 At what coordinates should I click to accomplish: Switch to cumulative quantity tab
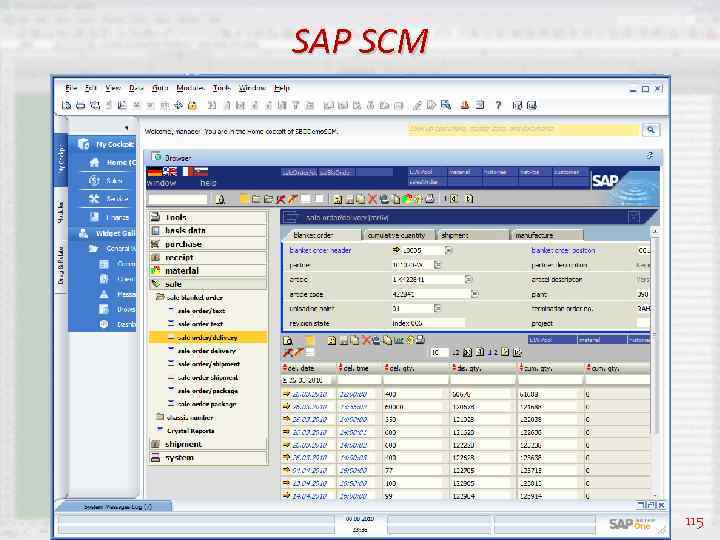[397, 235]
